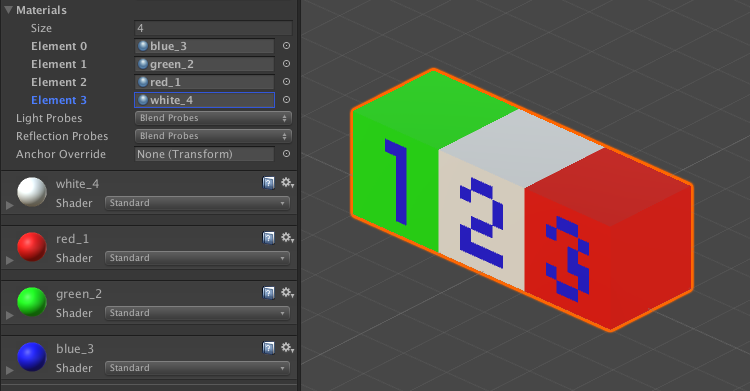
Task: Click the blue_3 material preview sphere
Action: click(32, 357)
